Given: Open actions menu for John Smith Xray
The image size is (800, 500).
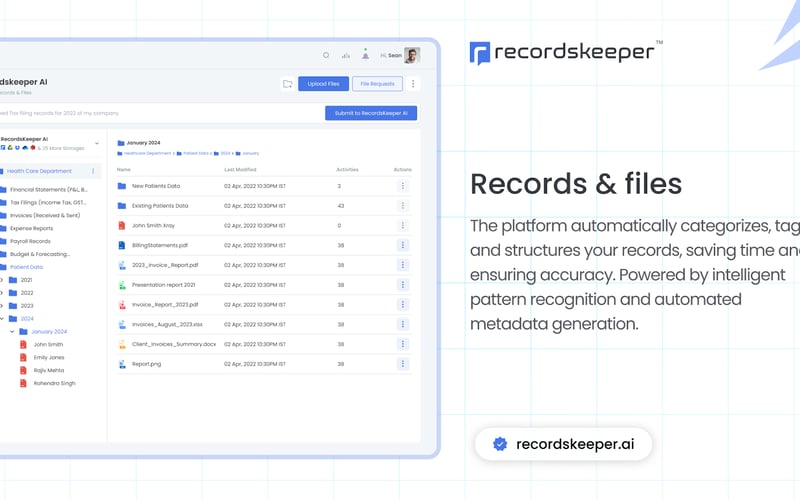Looking at the screenshot, I should (403, 226).
